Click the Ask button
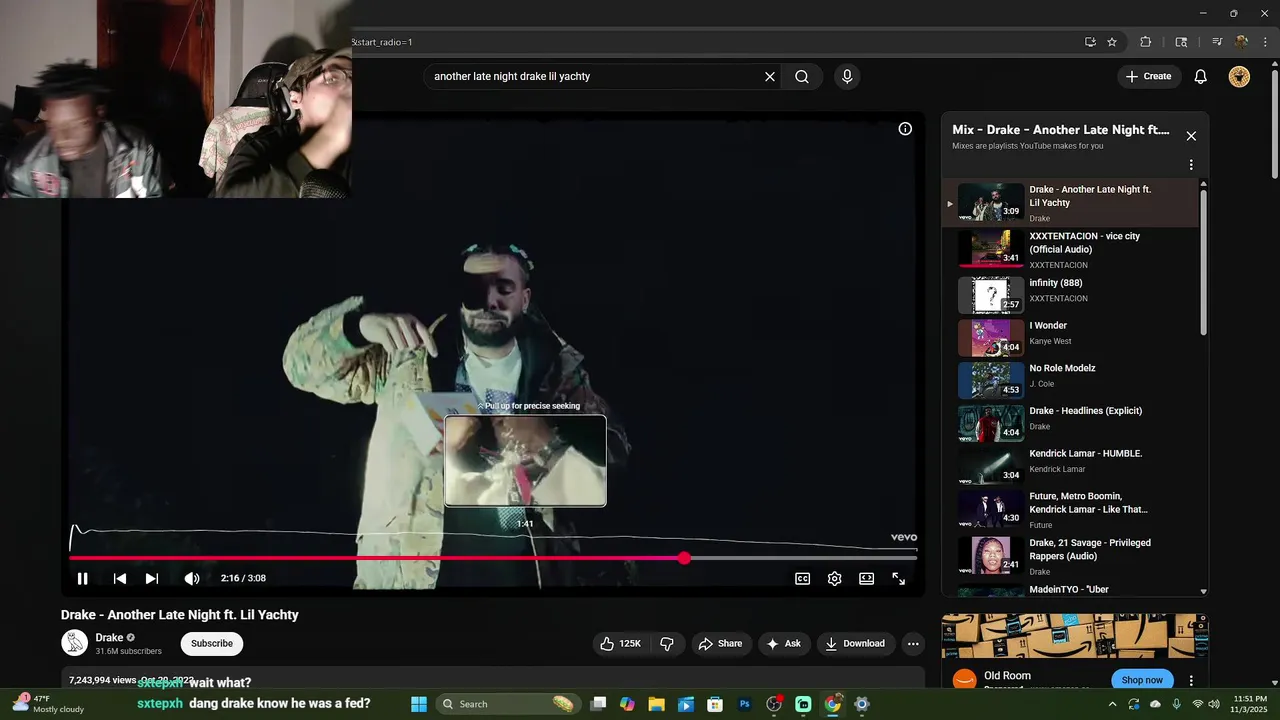Image resolution: width=1280 pixels, height=720 pixels. click(784, 643)
